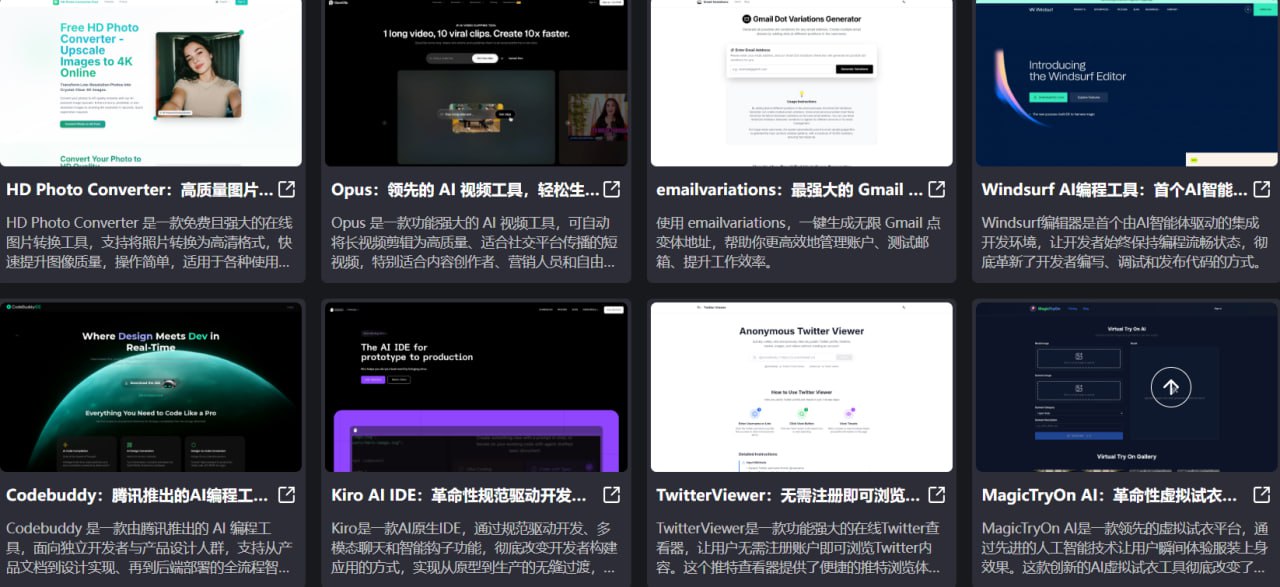The height and width of the screenshot is (587, 1280).
Task: Open external link icon for Opus card
Action: click(x=611, y=189)
